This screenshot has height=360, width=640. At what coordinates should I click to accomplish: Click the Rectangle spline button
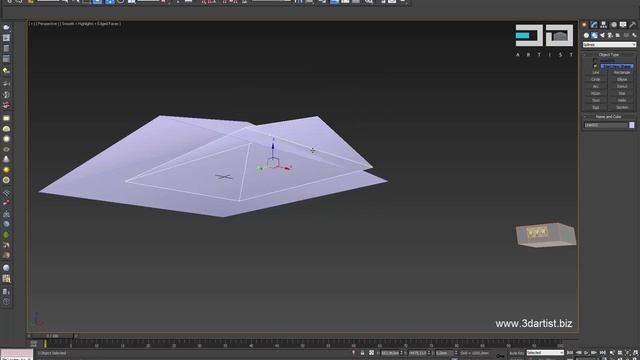point(622,72)
